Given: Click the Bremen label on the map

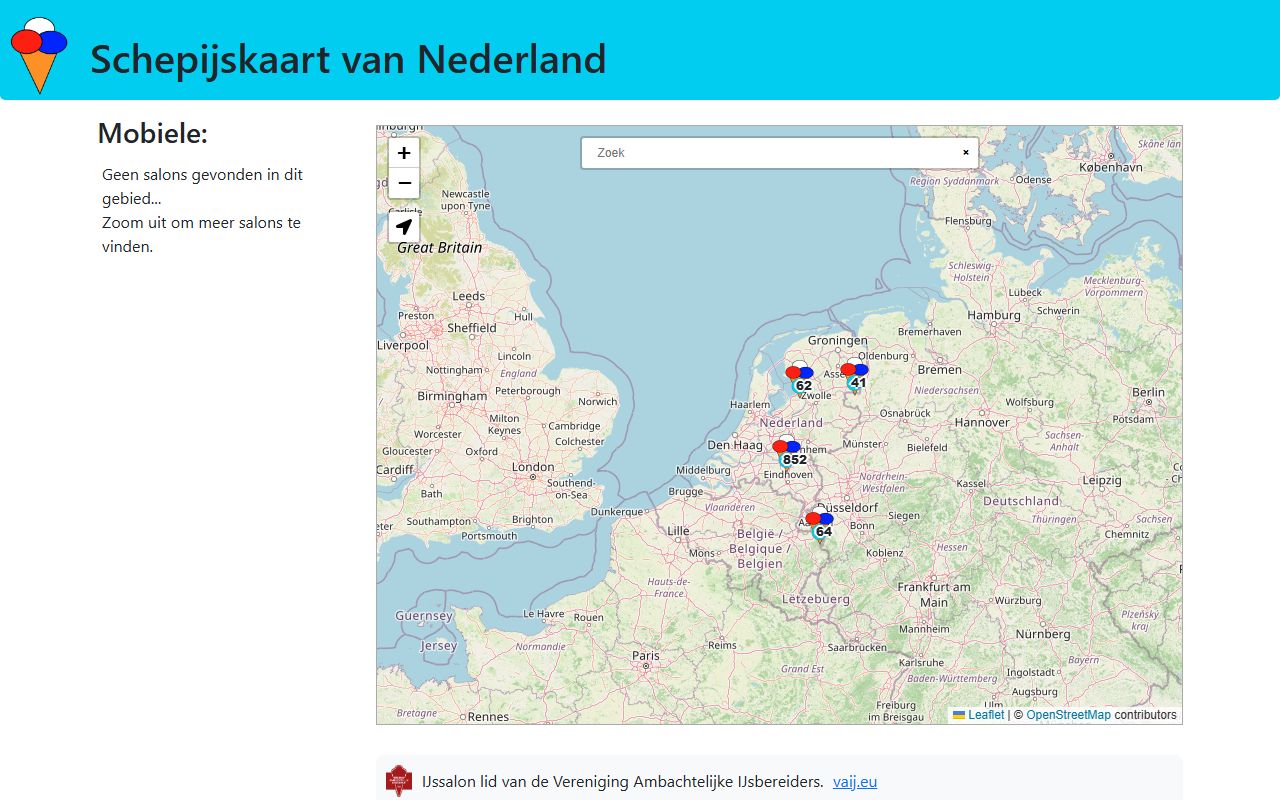Looking at the screenshot, I should click(x=939, y=370).
